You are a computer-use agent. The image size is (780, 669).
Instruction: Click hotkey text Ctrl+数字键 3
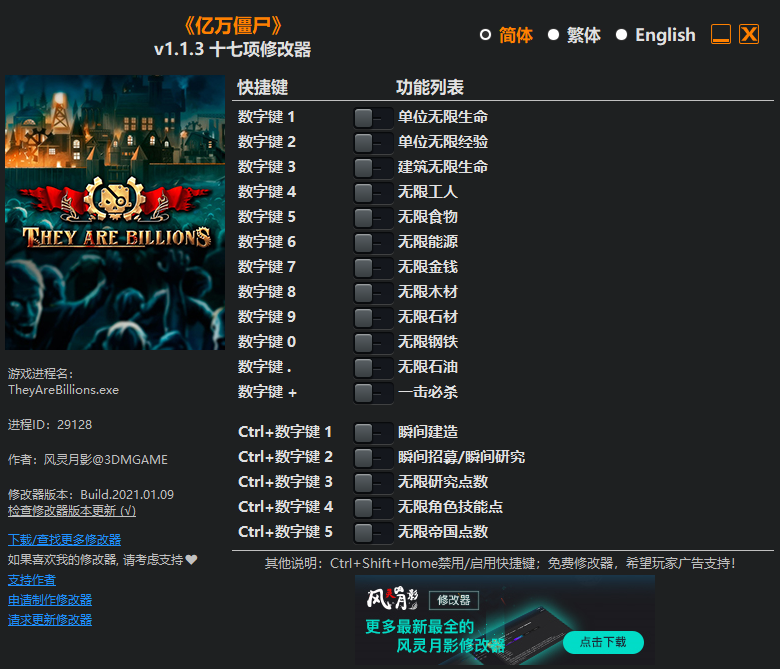285,482
